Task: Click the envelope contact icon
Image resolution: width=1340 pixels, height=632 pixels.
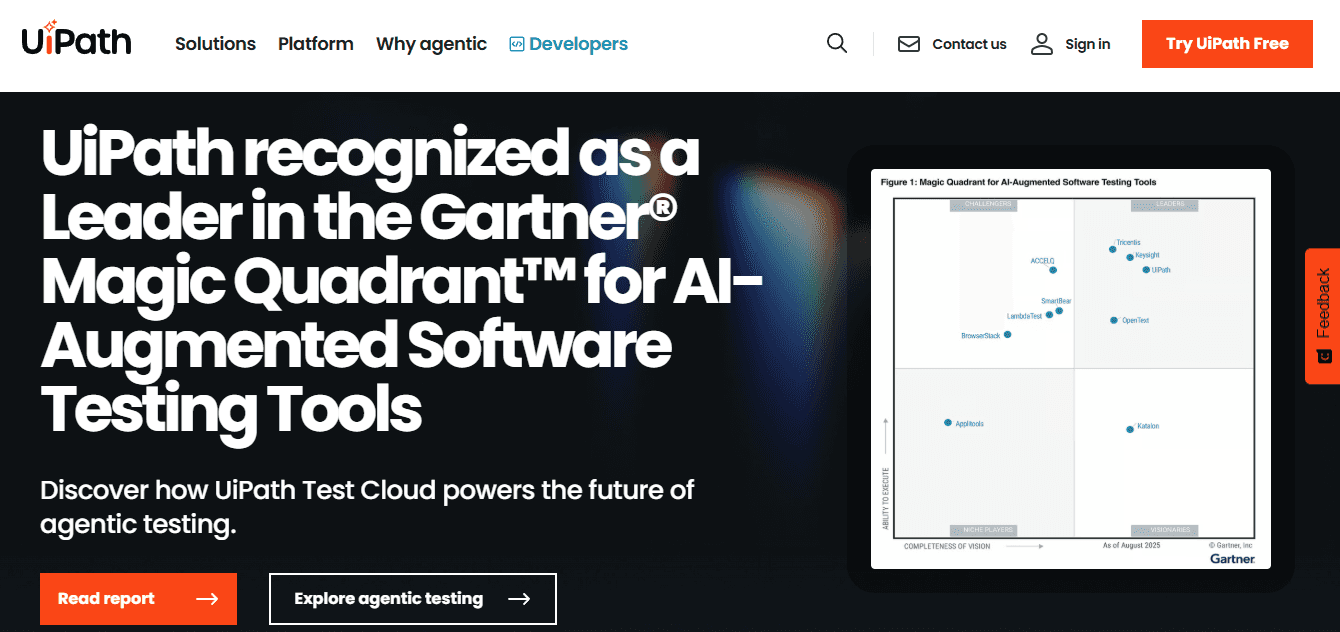Action: [909, 44]
